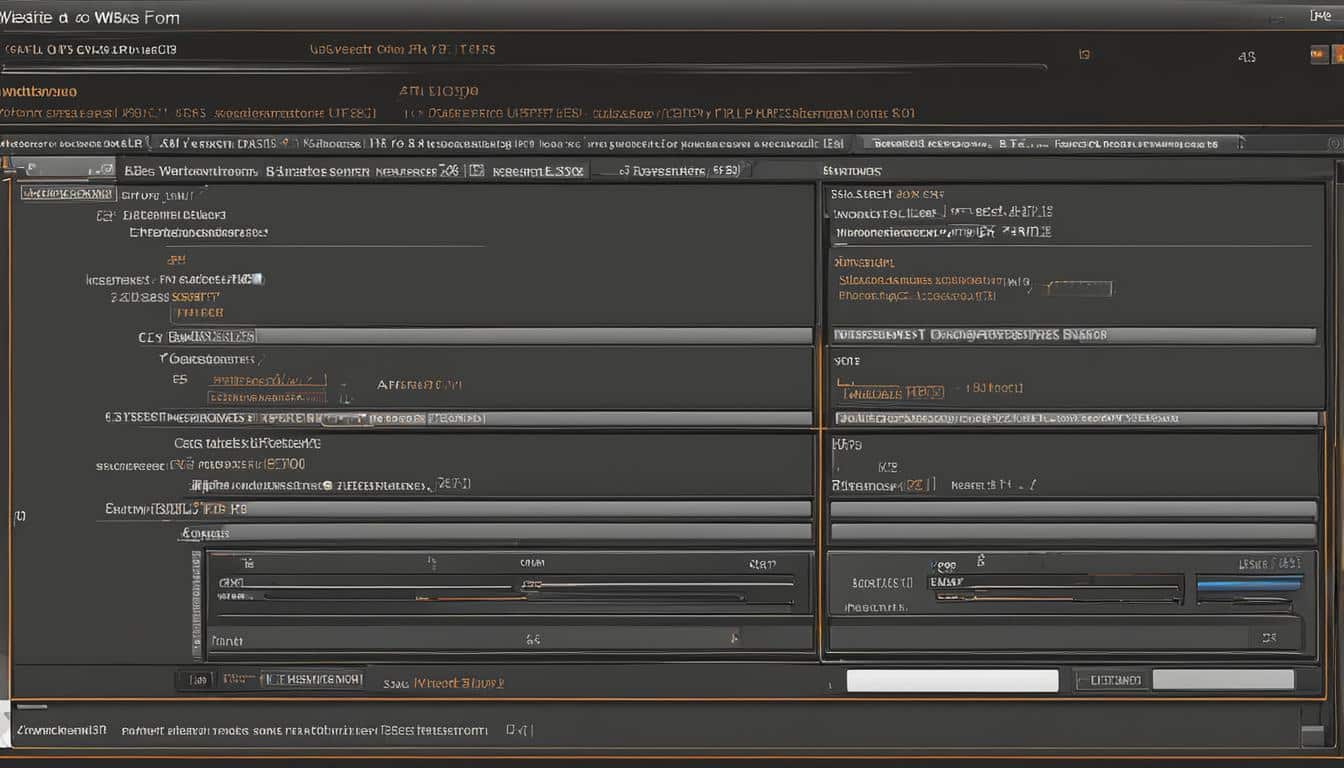Click the orange icon in the top-right header
The height and width of the screenshot is (768, 1344).
[x=1337, y=55]
